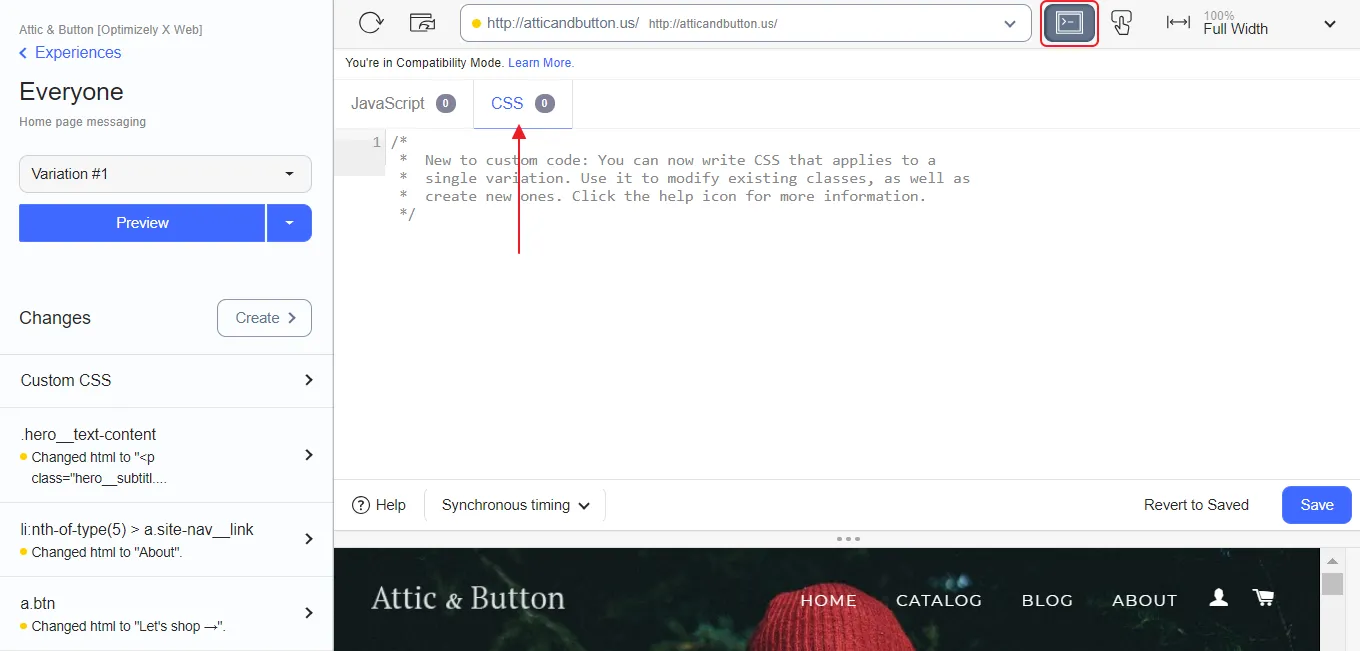The image size is (1360, 651).
Task: Open the switch page browser icon
Action: (x=423, y=22)
